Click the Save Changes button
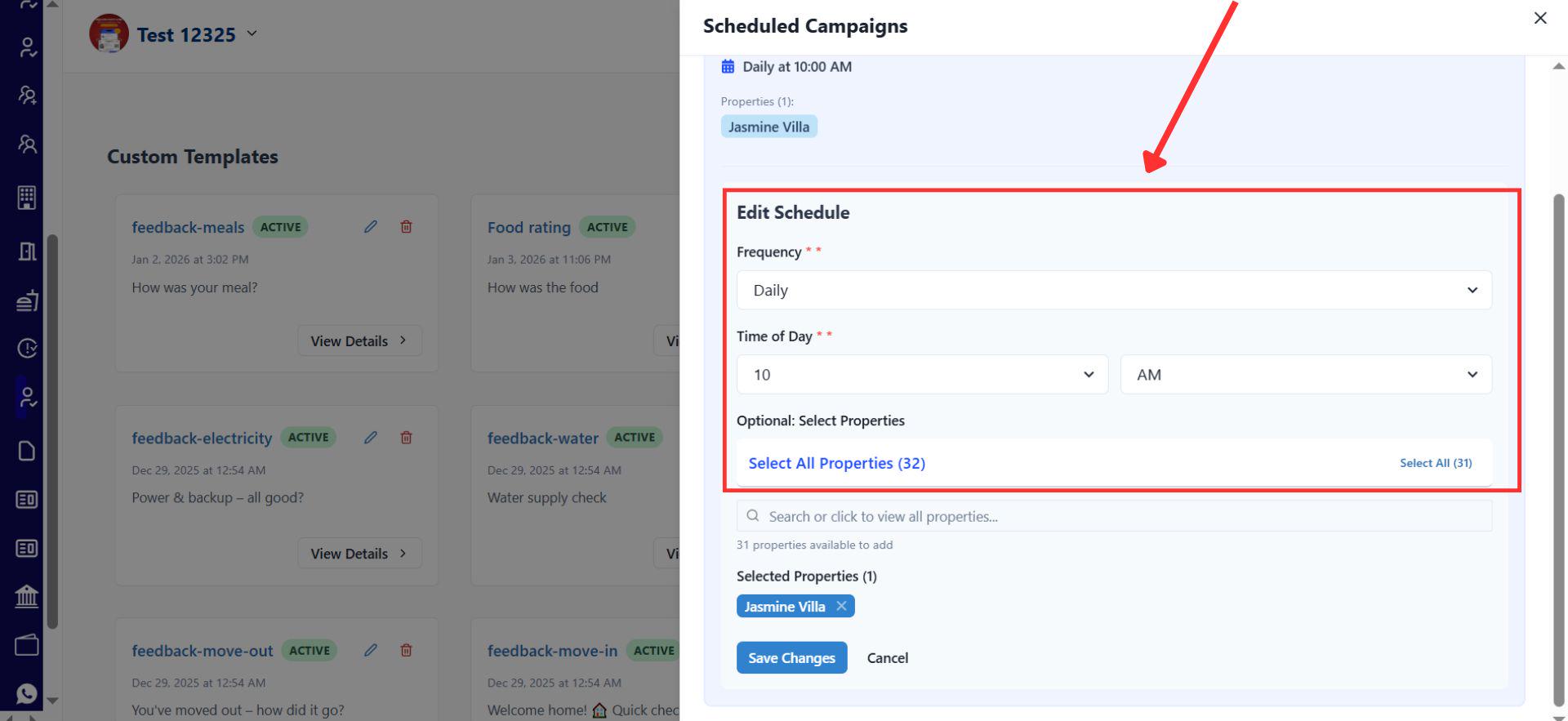 pos(791,658)
